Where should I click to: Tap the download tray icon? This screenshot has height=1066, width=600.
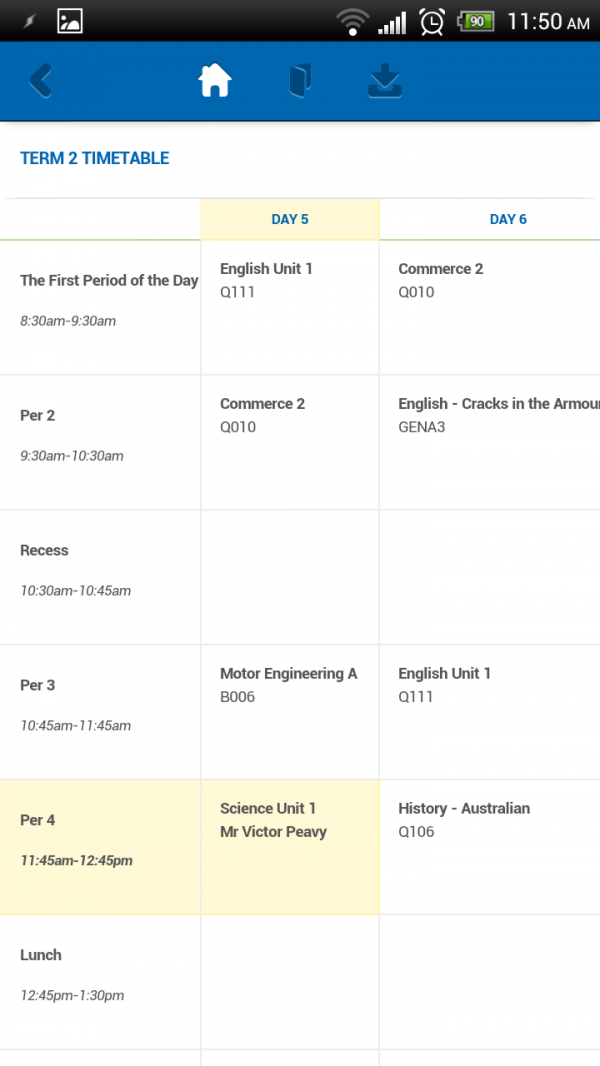pos(385,81)
